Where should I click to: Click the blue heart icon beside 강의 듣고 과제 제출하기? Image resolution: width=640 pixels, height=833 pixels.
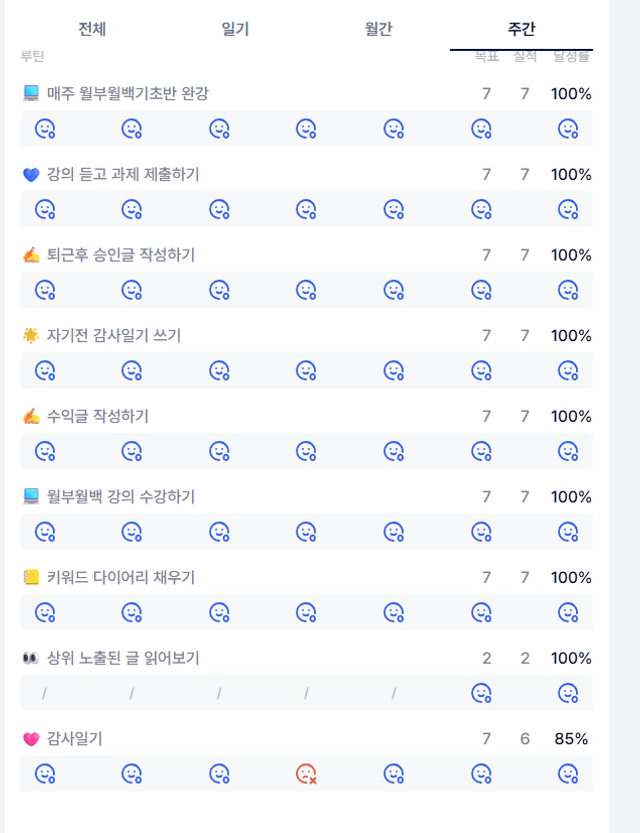click(x=31, y=174)
